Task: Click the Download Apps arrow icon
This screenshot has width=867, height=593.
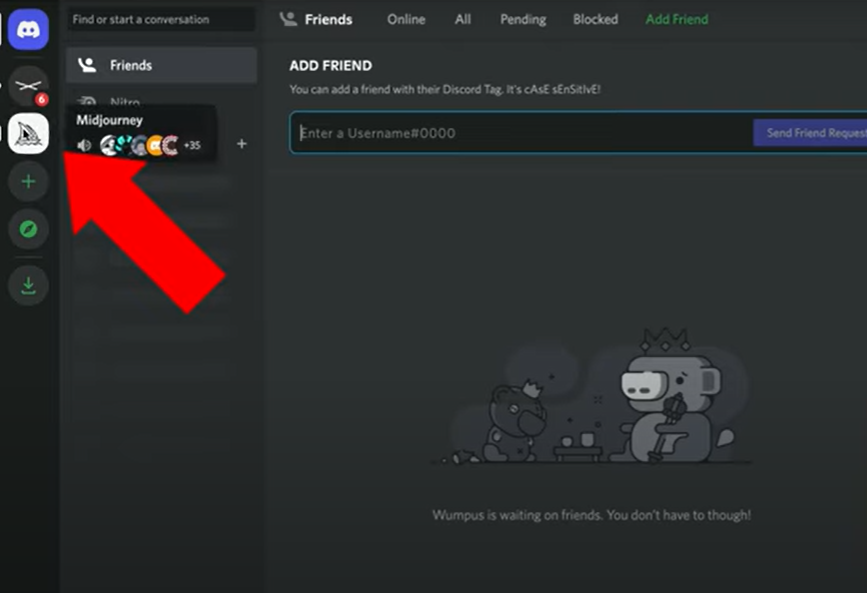Action: 28,286
